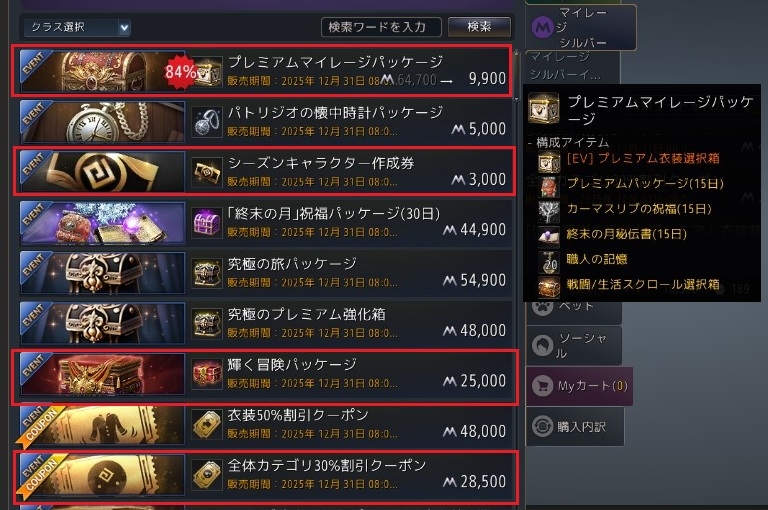Image resolution: width=768 pixels, height=510 pixels.
Task: Click the purple 「終末の月」祝福パッケージ chest icon
Action: (206, 222)
